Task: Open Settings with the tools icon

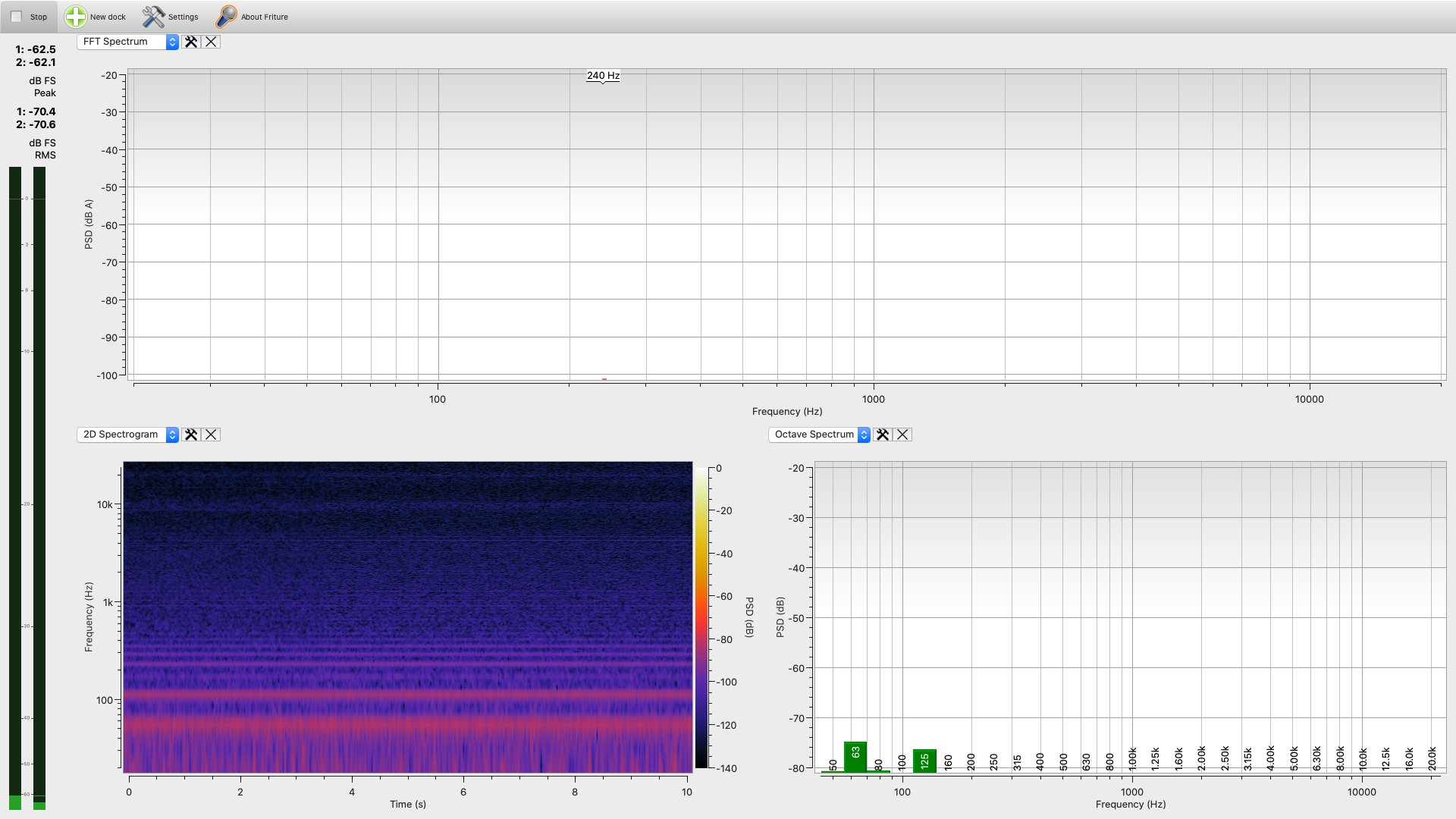Action: click(171, 17)
